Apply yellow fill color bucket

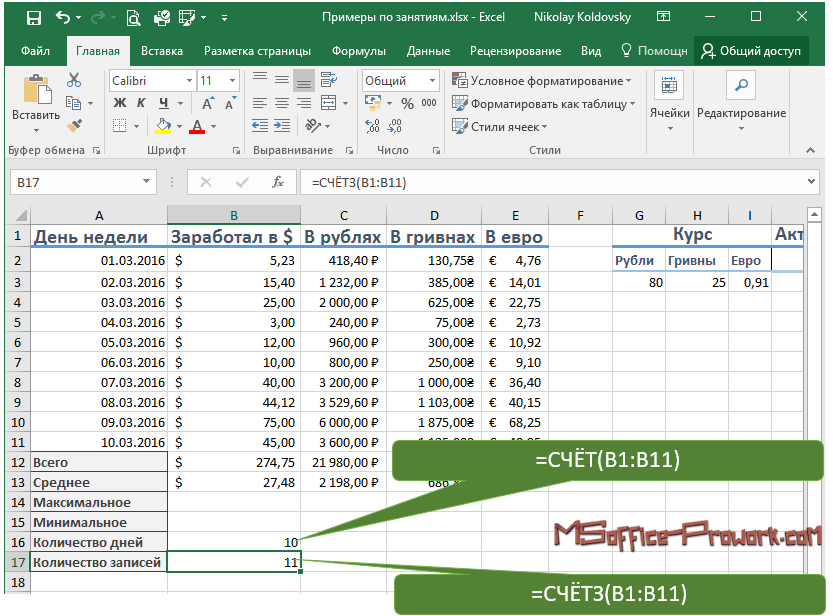point(163,126)
